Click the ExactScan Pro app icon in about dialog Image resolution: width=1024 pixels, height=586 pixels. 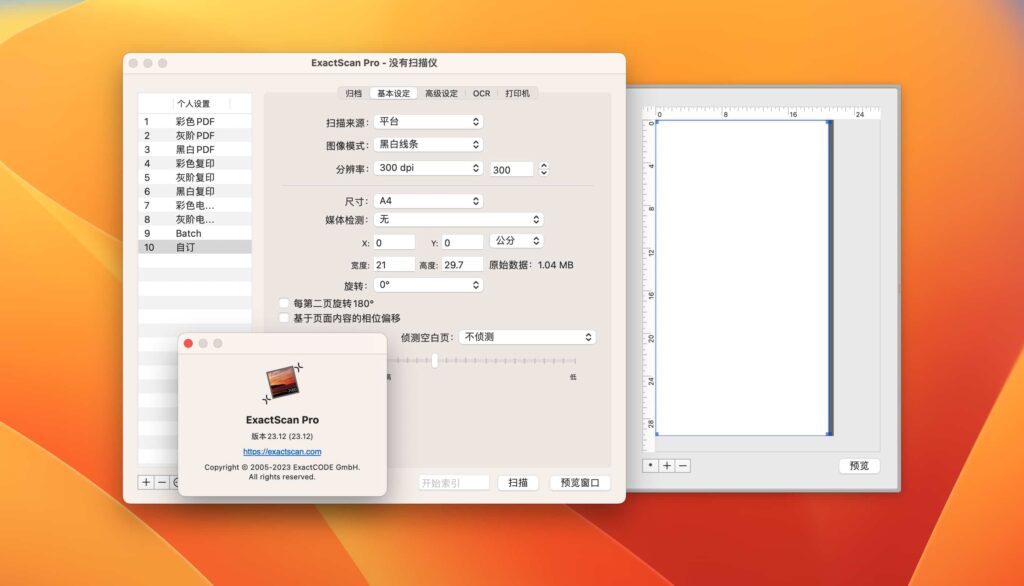283,381
